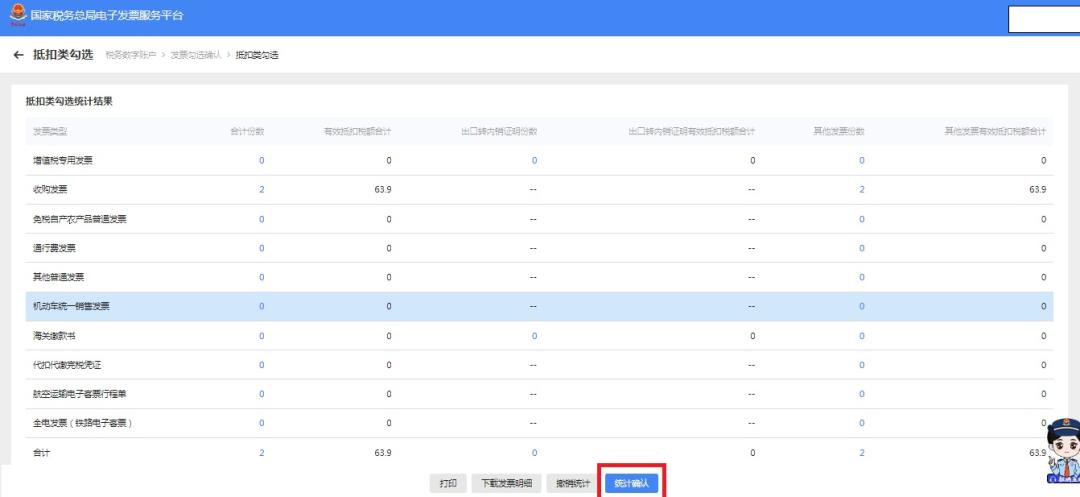Screen dimensions: 1080x497
Task: Select the highlighted 机动车统一销售发票 row
Action: coord(72,307)
